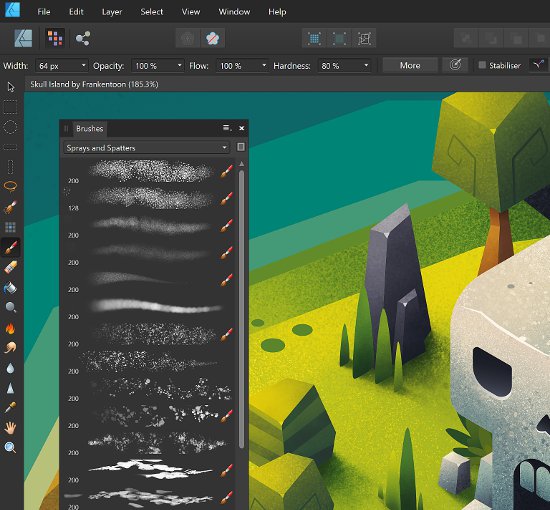
Task: Click the More brush settings button
Action: coord(410,65)
